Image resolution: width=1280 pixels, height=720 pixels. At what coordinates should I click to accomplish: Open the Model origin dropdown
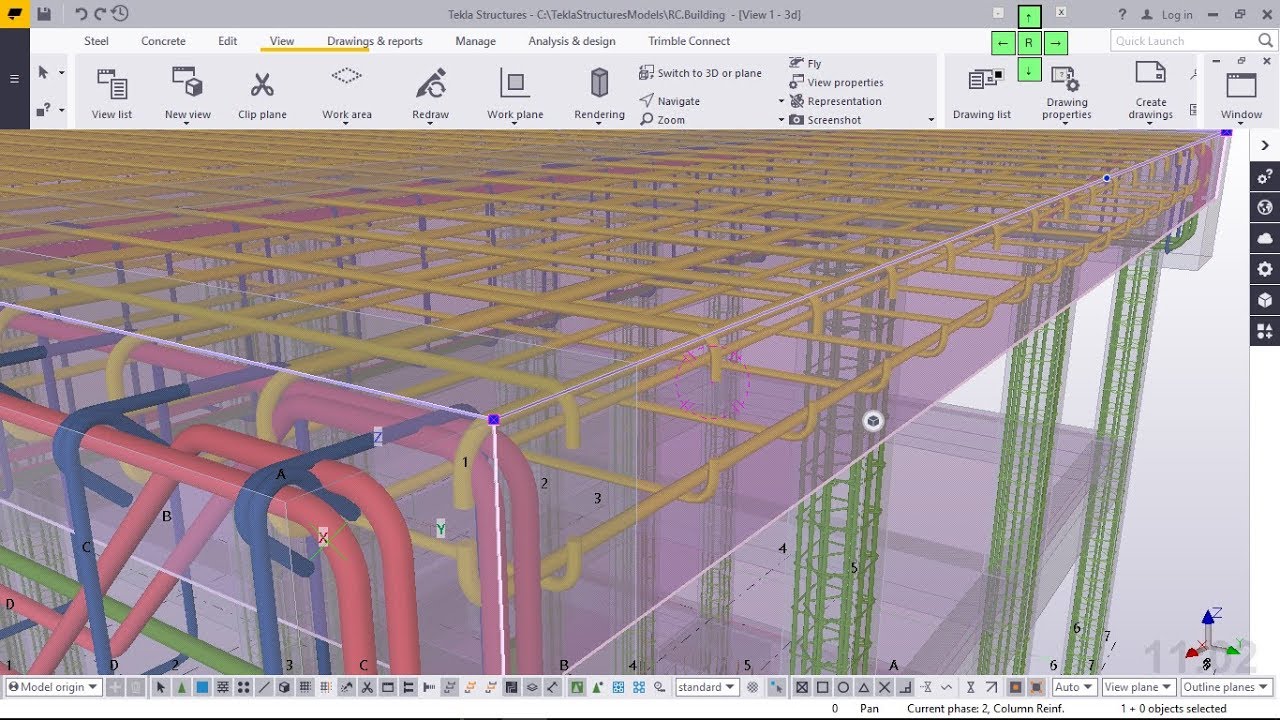click(x=54, y=687)
